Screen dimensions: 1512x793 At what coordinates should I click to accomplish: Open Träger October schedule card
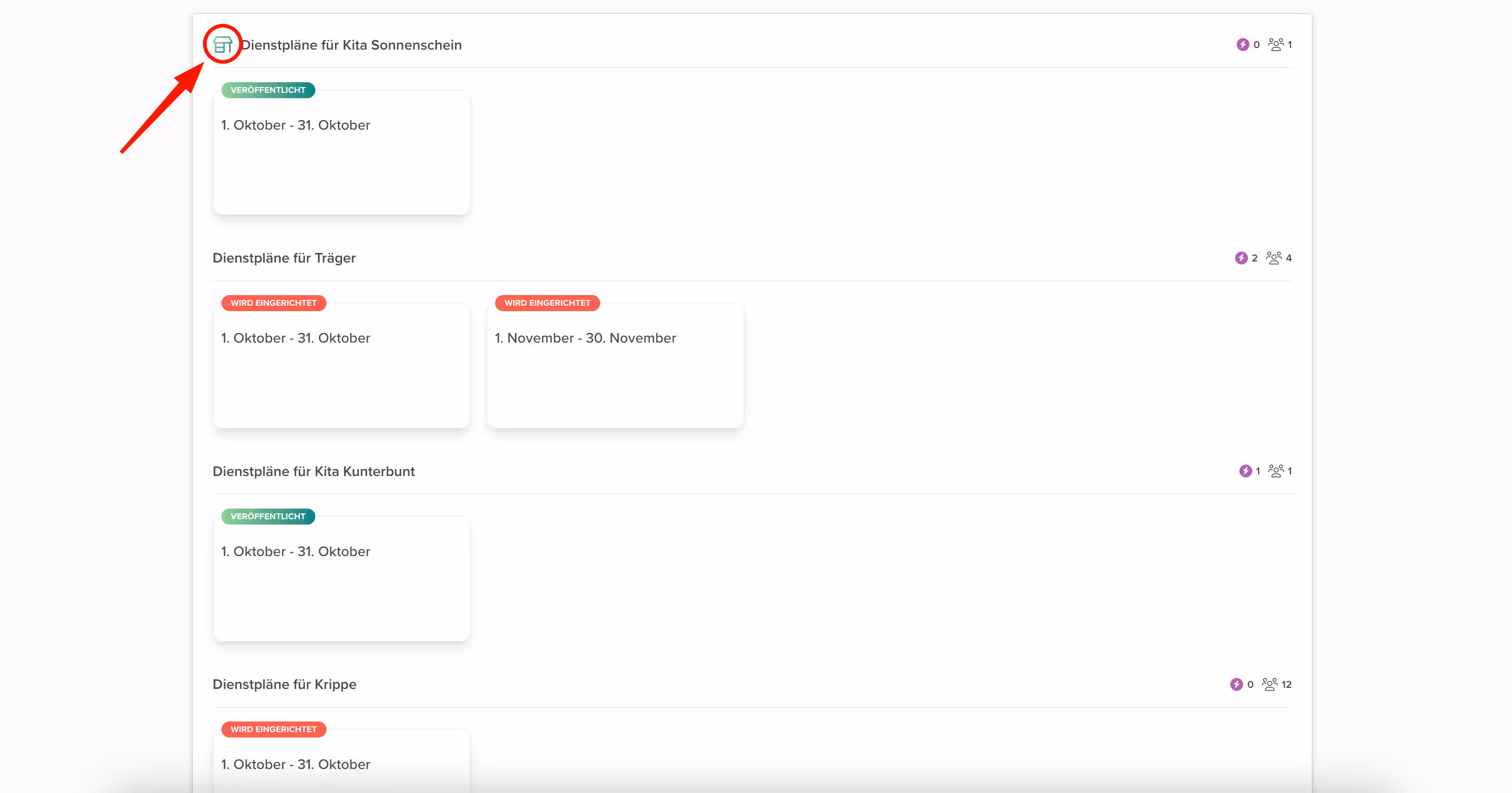point(341,366)
